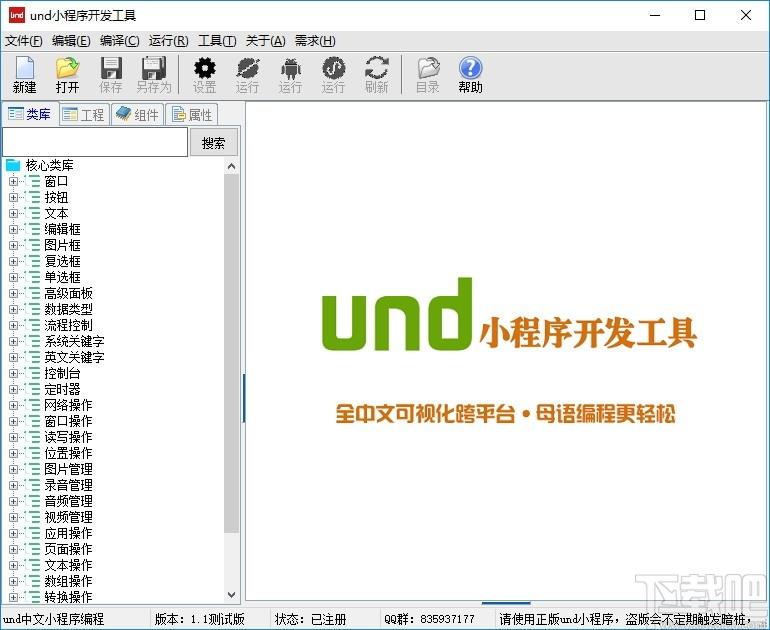This screenshot has width=770, height=630.
Task: Expand the 系统关键字 tree node
Action: pyautogui.click(x=13, y=341)
